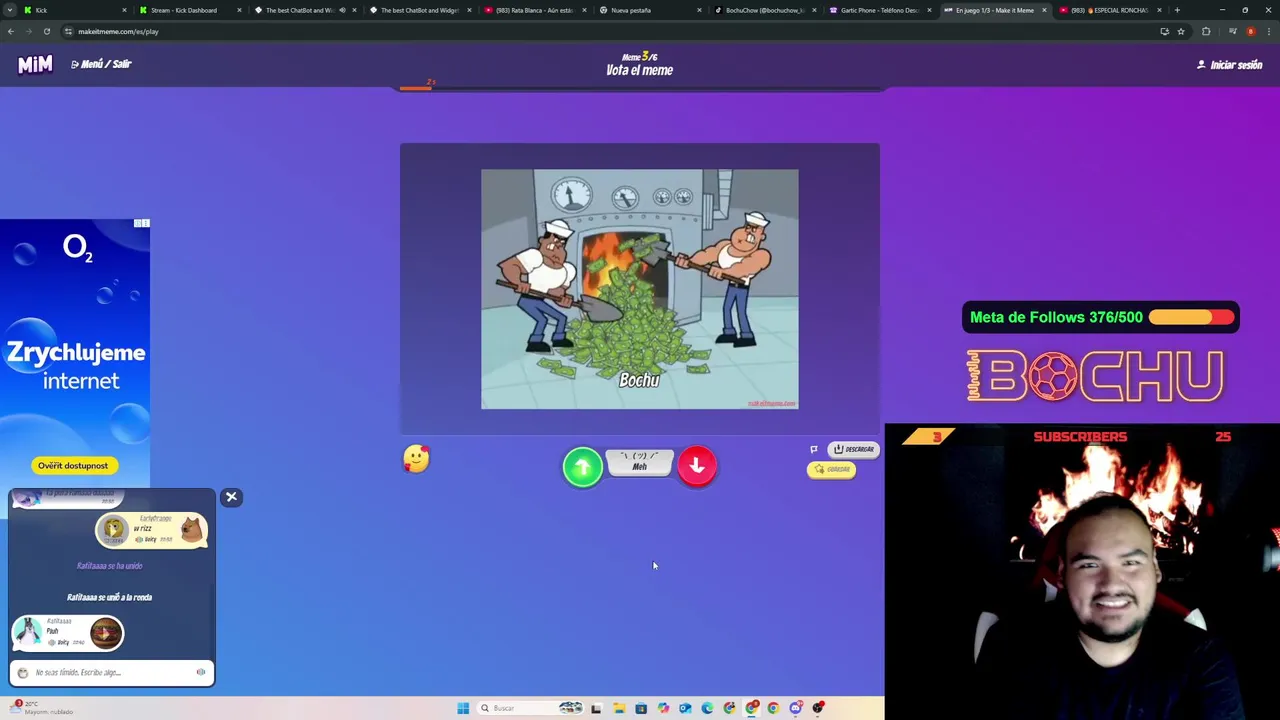Click the browser address bar URL
The width and height of the screenshot is (1280, 720).
coord(118,31)
